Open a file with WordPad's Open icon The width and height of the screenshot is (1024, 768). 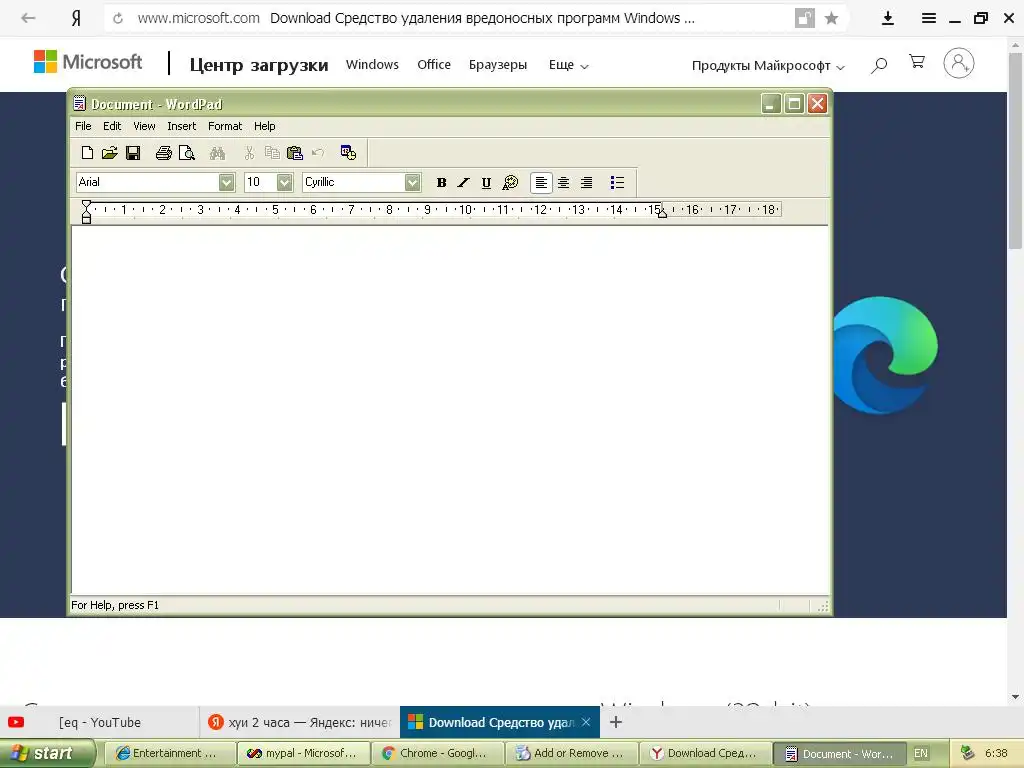pos(109,153)
